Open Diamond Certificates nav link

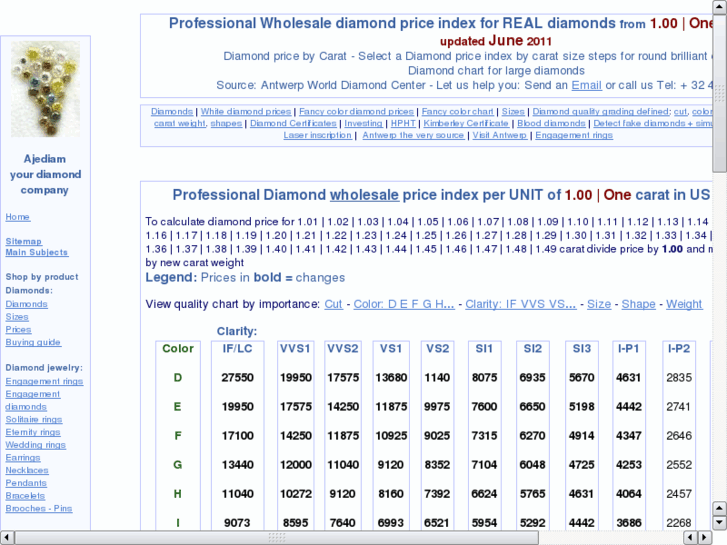(x=293, y=123)
